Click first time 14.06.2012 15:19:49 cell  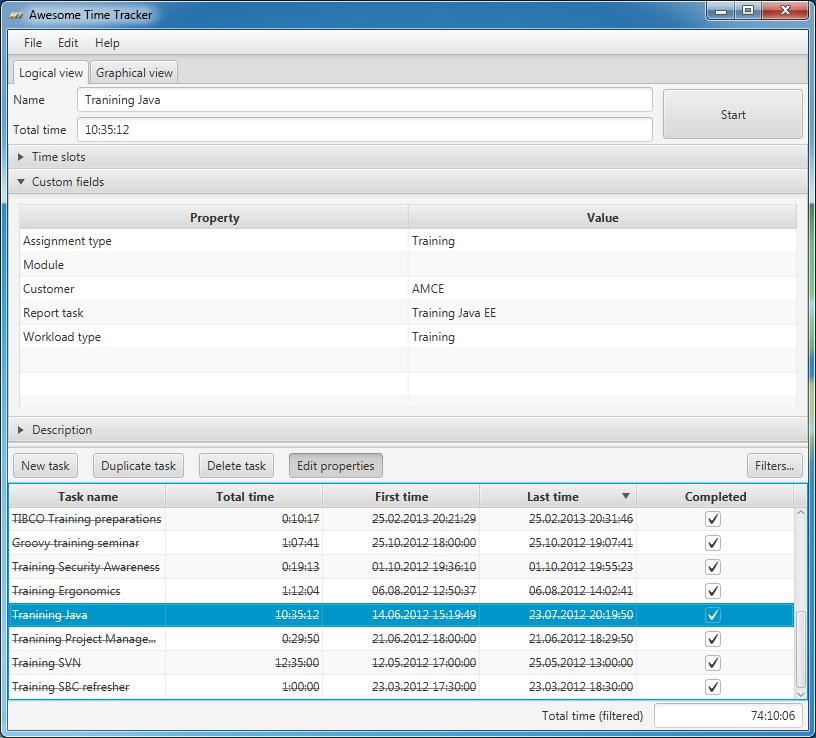401,615
